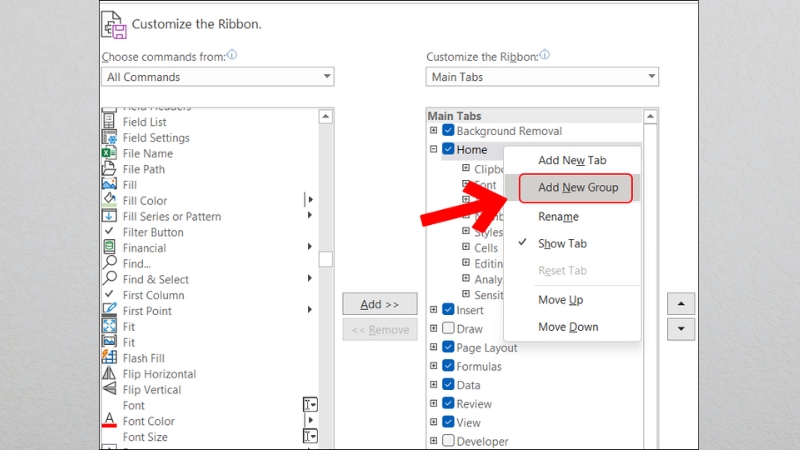Check the Developer tab checkbox
The image size is (800, 450).
448,441
